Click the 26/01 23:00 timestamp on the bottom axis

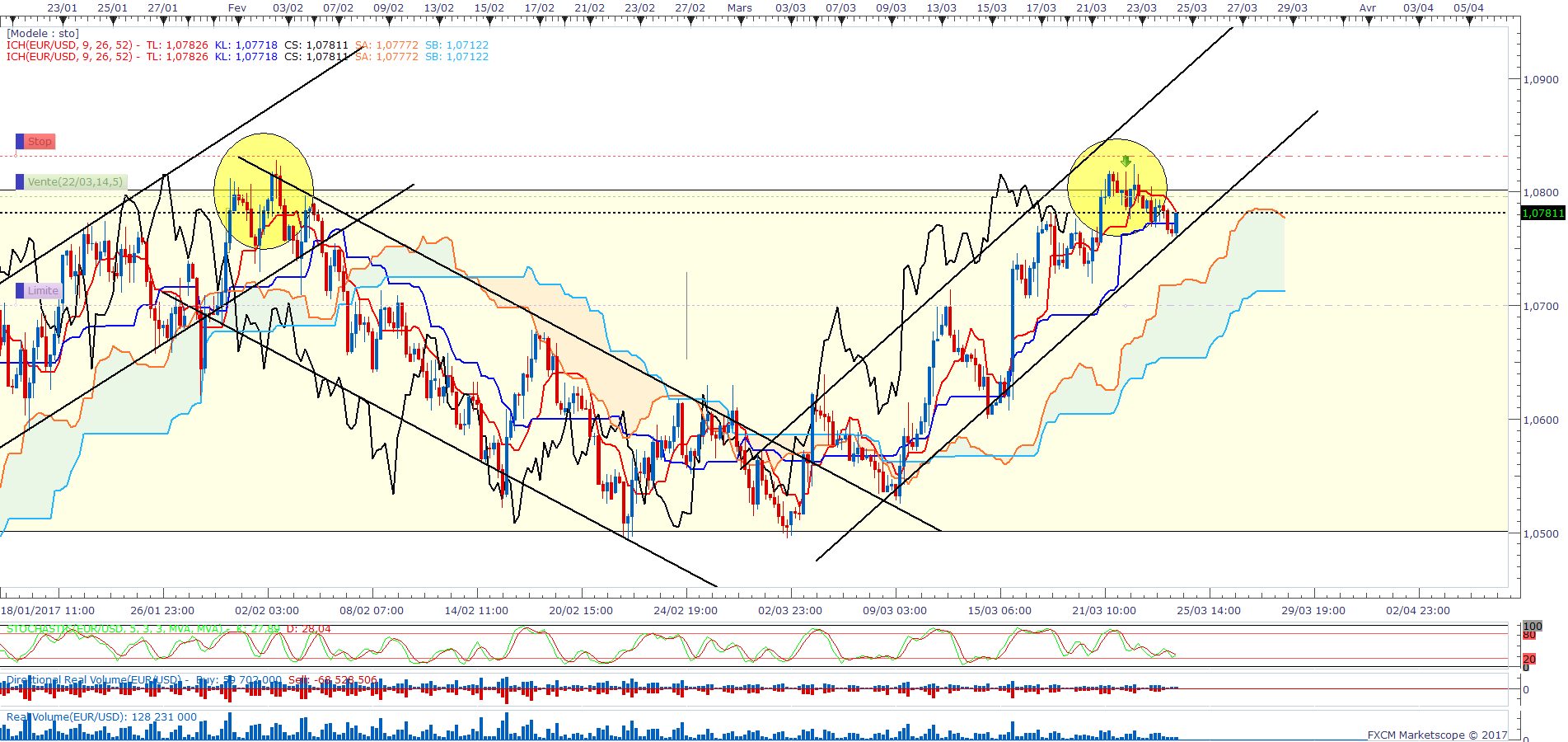tap(162, 611)
